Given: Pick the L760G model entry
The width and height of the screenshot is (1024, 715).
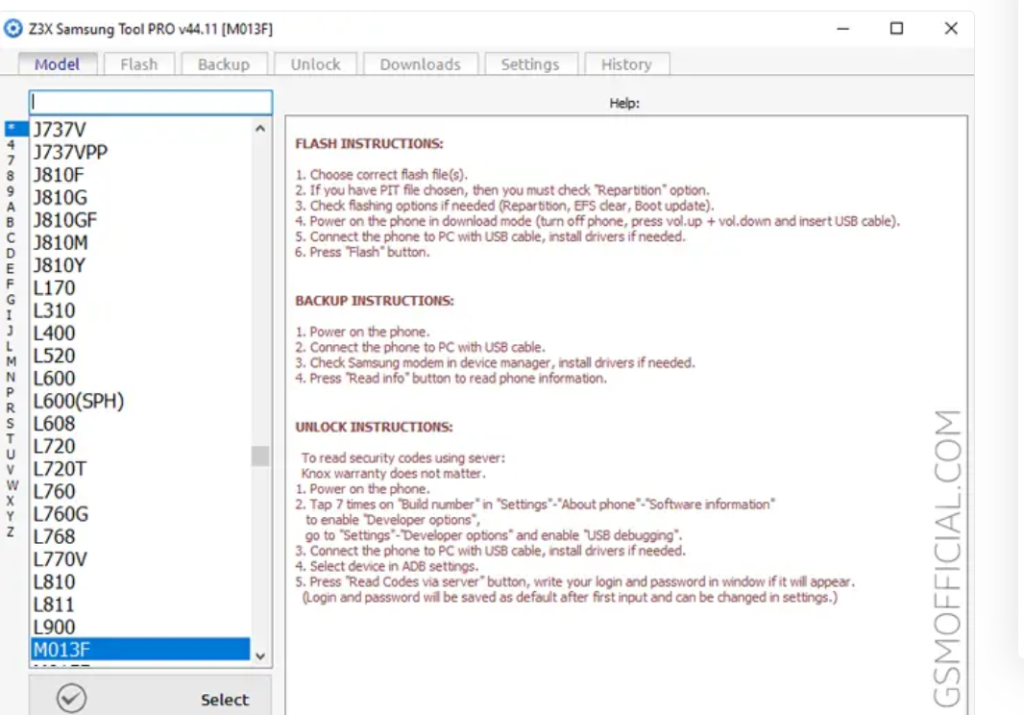Looking at the screenshot, I should 140,514.
